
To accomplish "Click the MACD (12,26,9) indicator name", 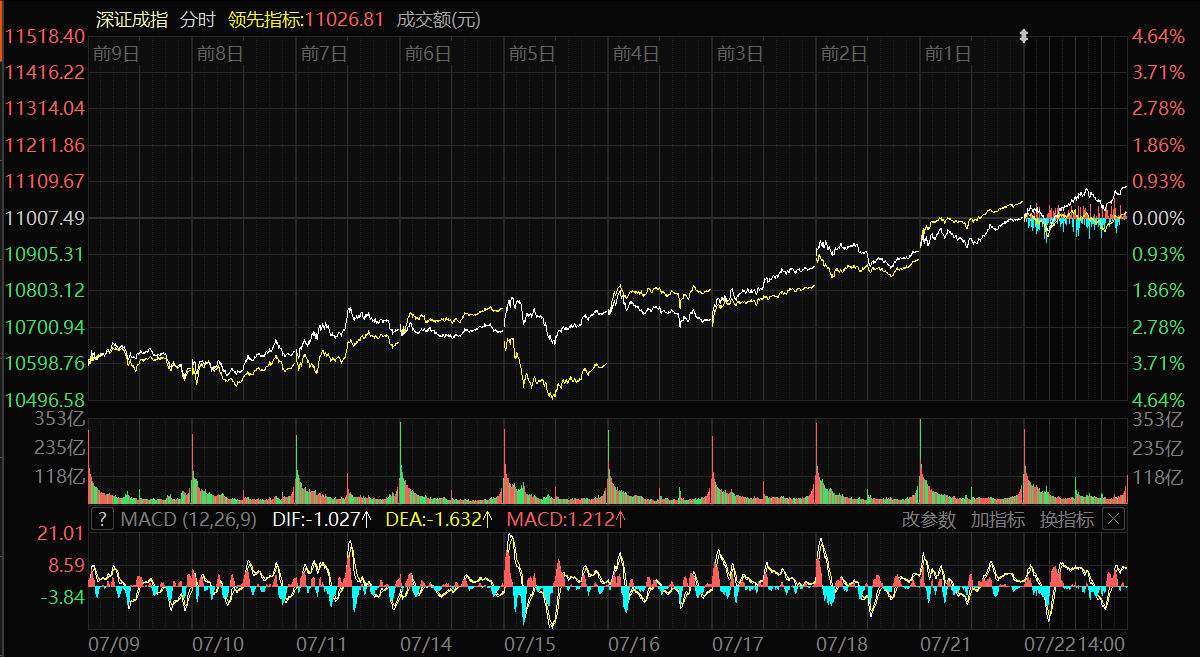I will coord(188,519).
